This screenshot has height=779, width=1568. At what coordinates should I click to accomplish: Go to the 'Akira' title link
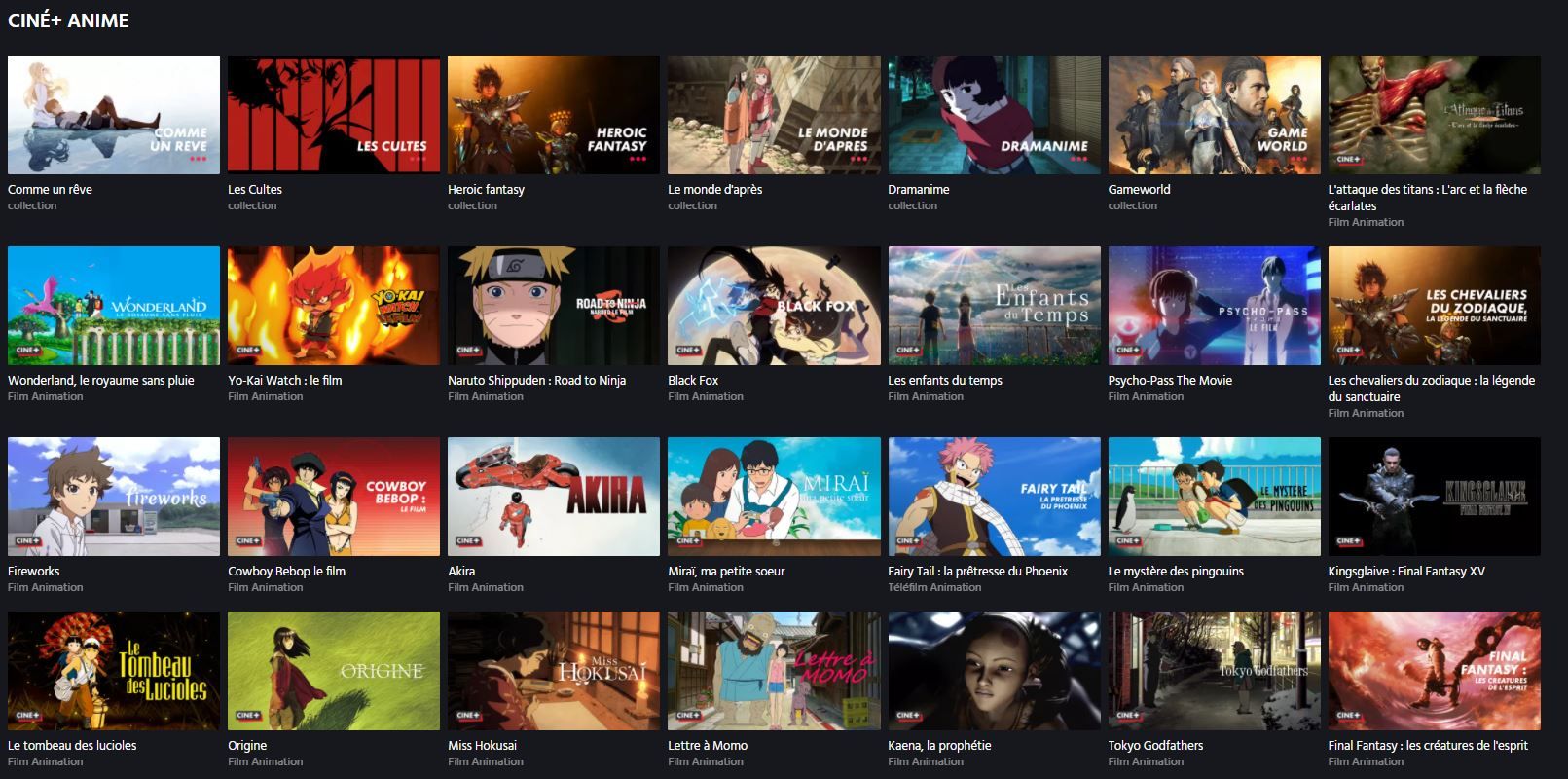click(x=461, y=571)
